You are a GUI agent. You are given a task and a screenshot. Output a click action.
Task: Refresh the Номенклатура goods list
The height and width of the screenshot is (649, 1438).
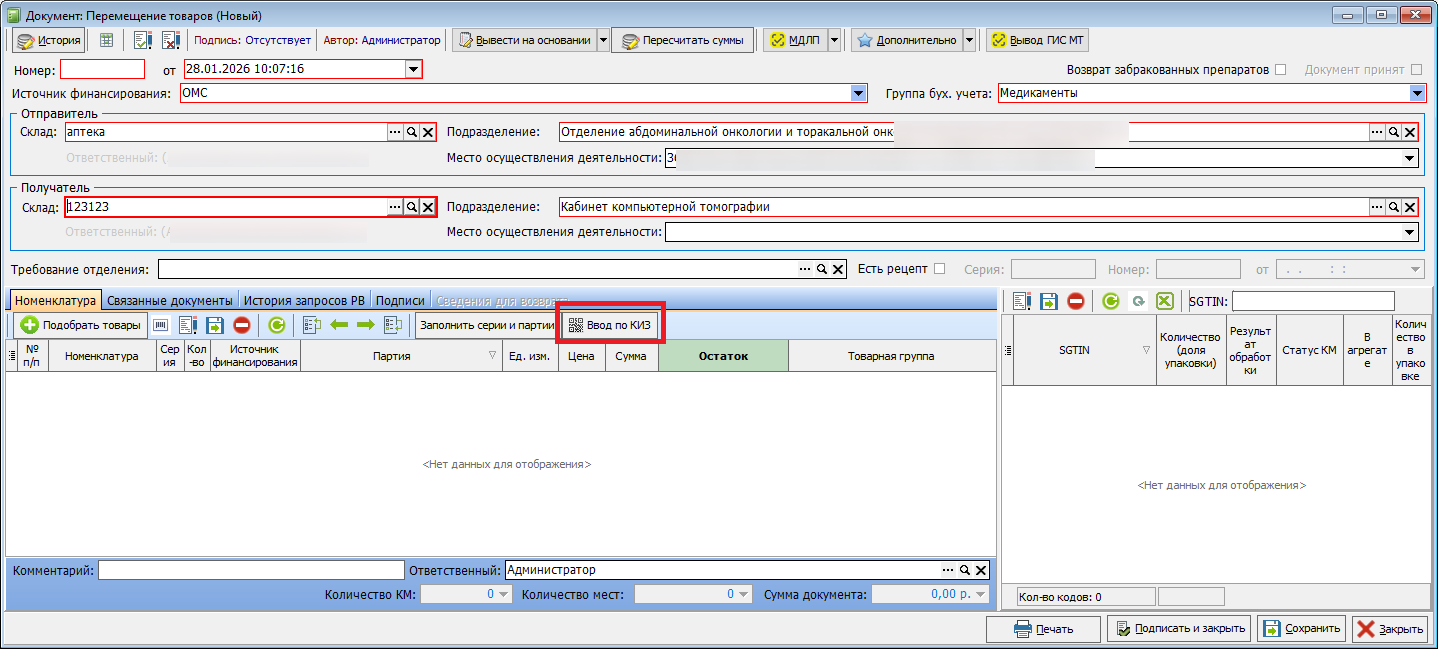(277, 325)
